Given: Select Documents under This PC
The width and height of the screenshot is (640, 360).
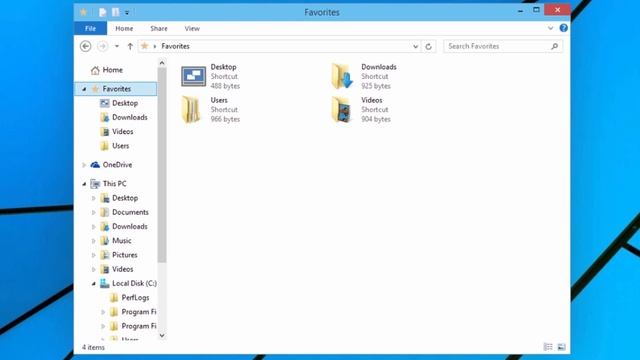Looking at the screenshot, I should (x=130, y=212).
